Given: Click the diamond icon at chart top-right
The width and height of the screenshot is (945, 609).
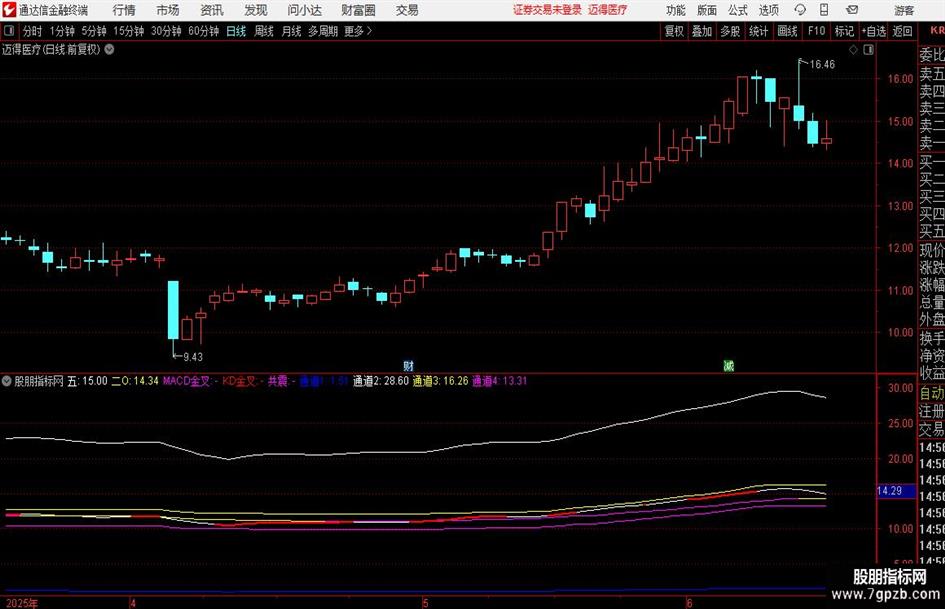Looking at the screenshot, I should coord(853,50).
